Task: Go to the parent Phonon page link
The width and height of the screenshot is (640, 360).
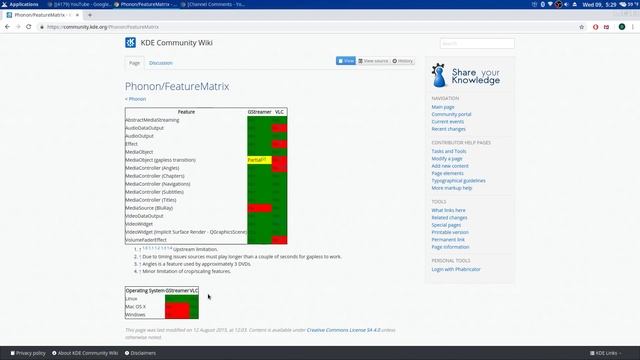Action: point(136,99)
